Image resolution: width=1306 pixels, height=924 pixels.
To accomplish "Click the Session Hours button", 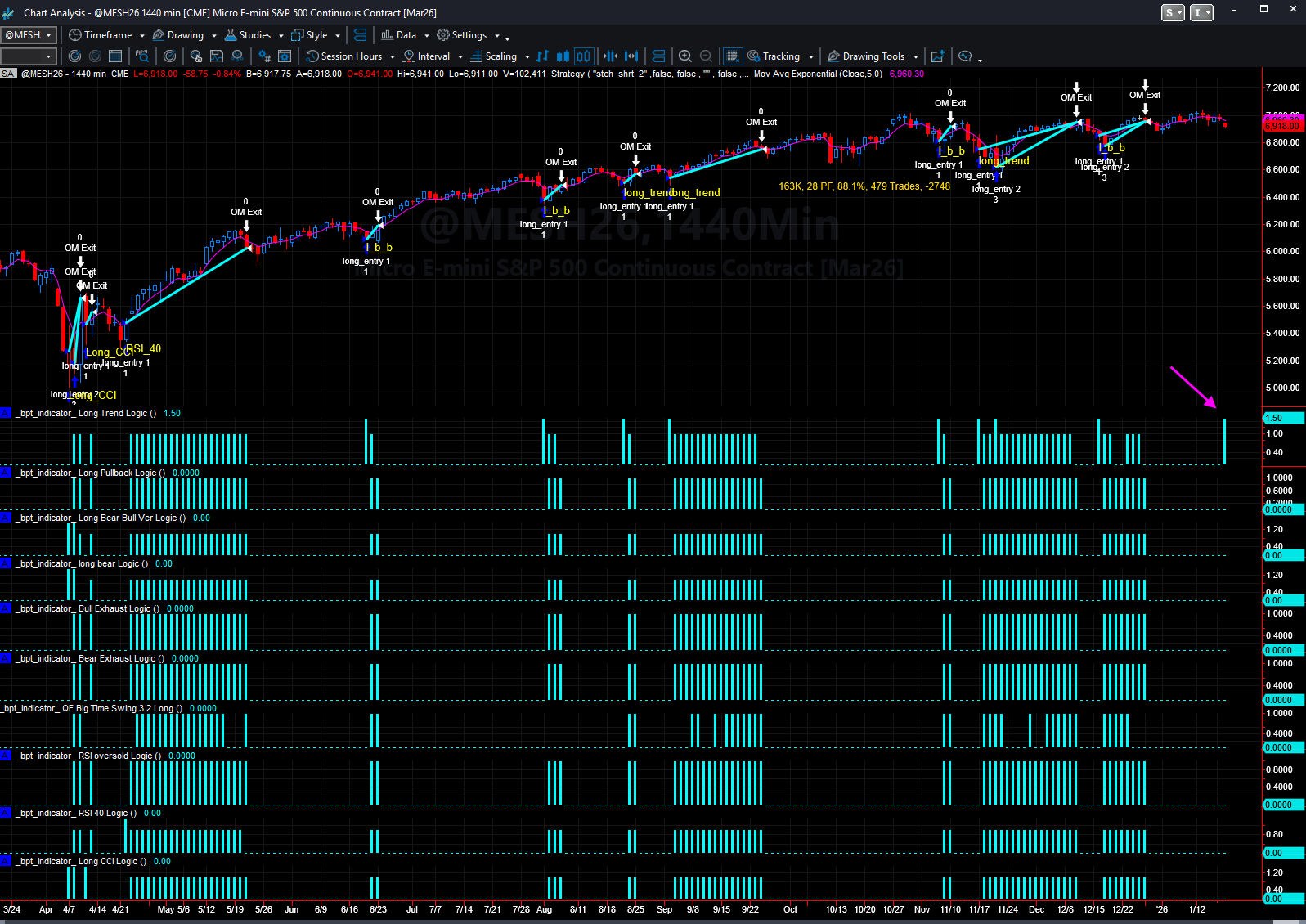I will (x=350, y=56).
